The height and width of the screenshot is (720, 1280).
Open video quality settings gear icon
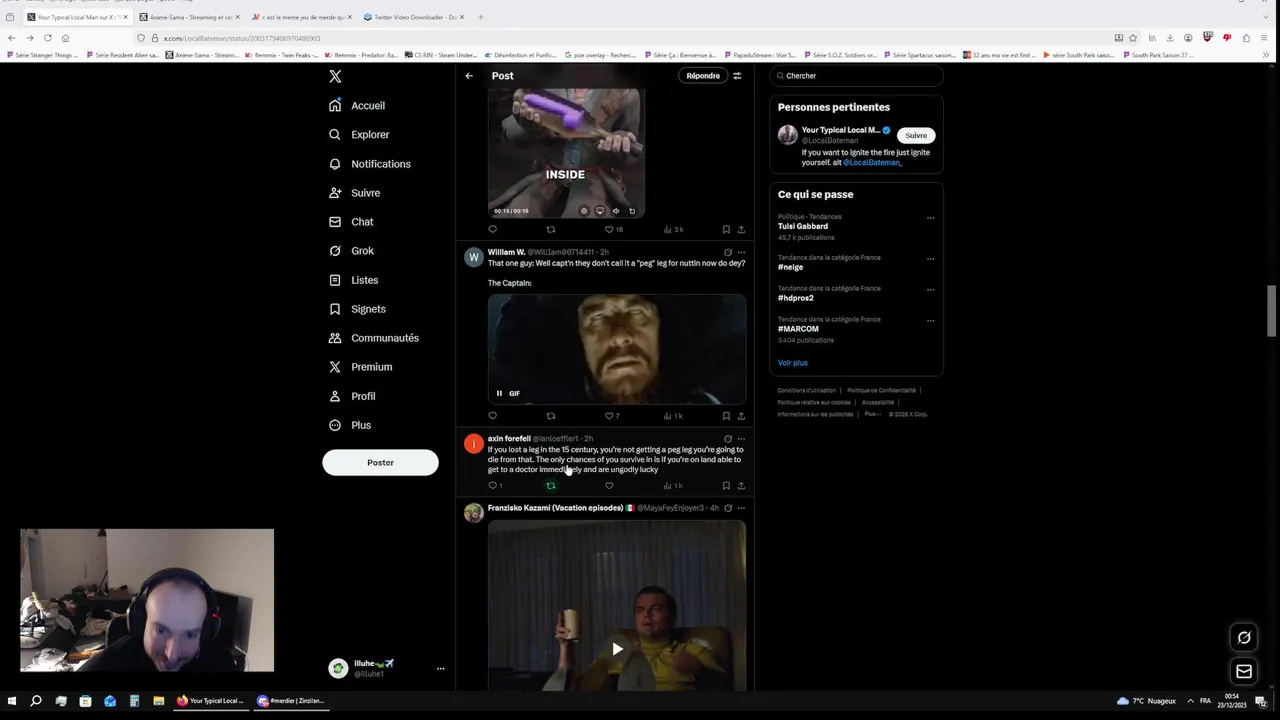tap(584, 211)
